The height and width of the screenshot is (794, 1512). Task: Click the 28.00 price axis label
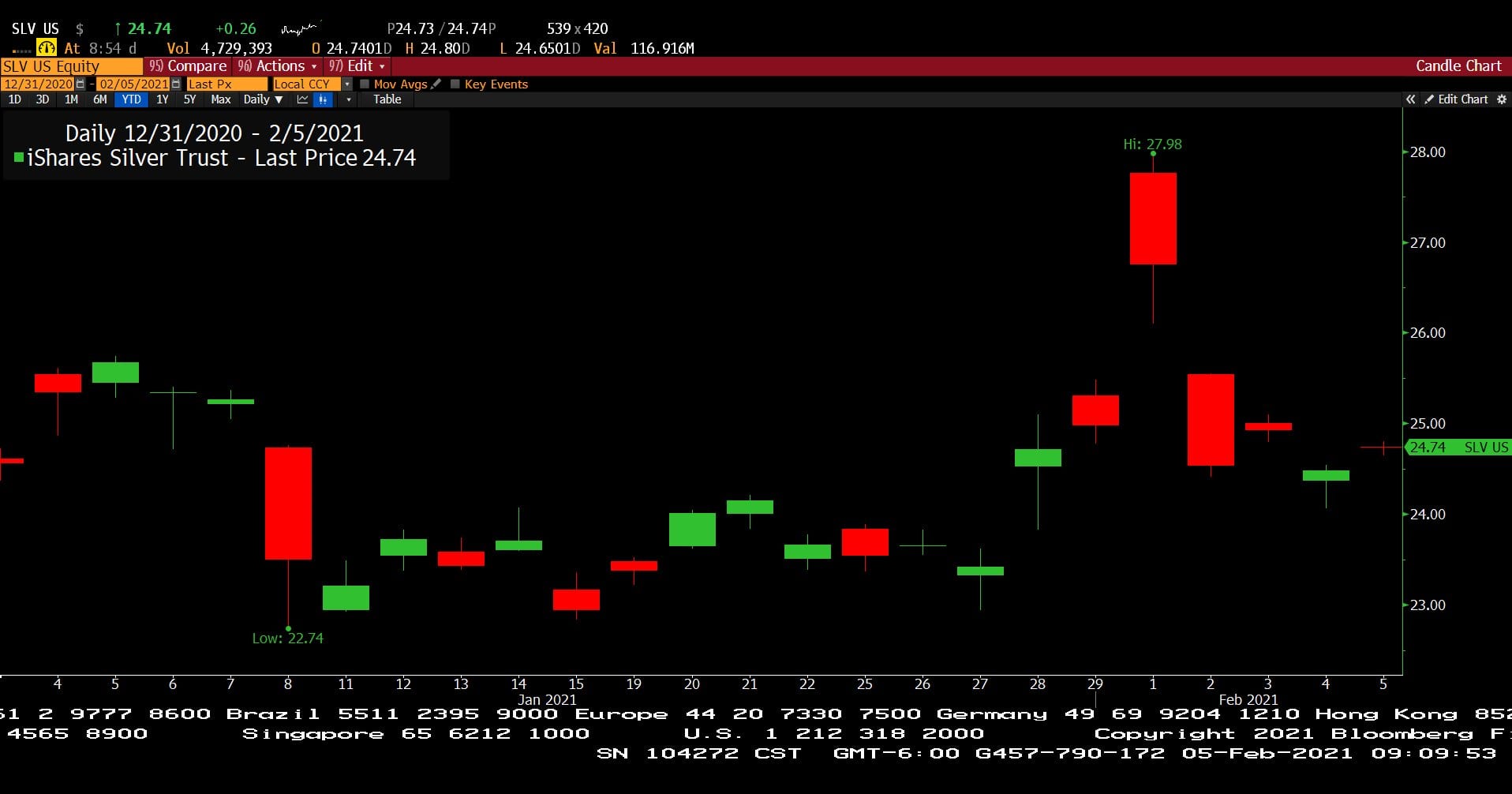[x=1428, y=152]
